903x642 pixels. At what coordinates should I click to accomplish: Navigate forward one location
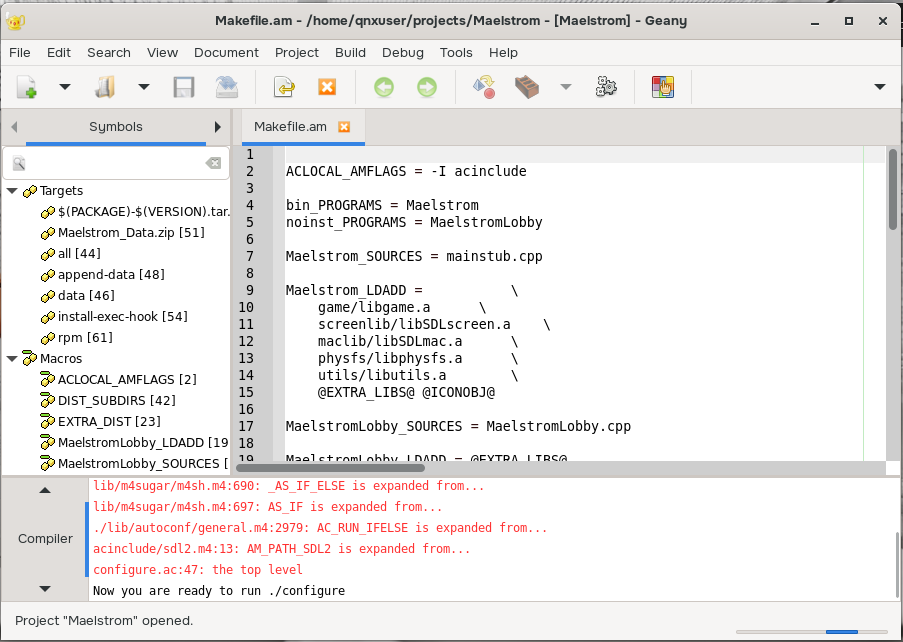pyautogui.click(x=426, y=88)
